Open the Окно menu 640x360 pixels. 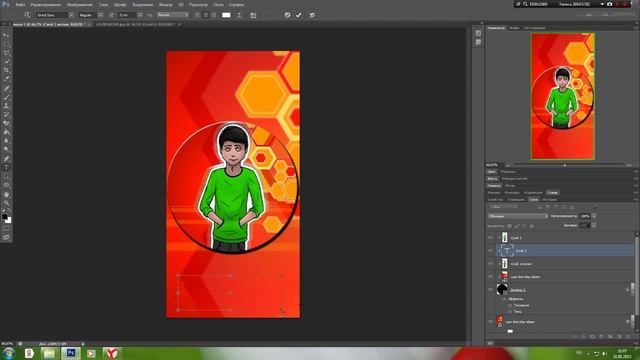[218, 4]
